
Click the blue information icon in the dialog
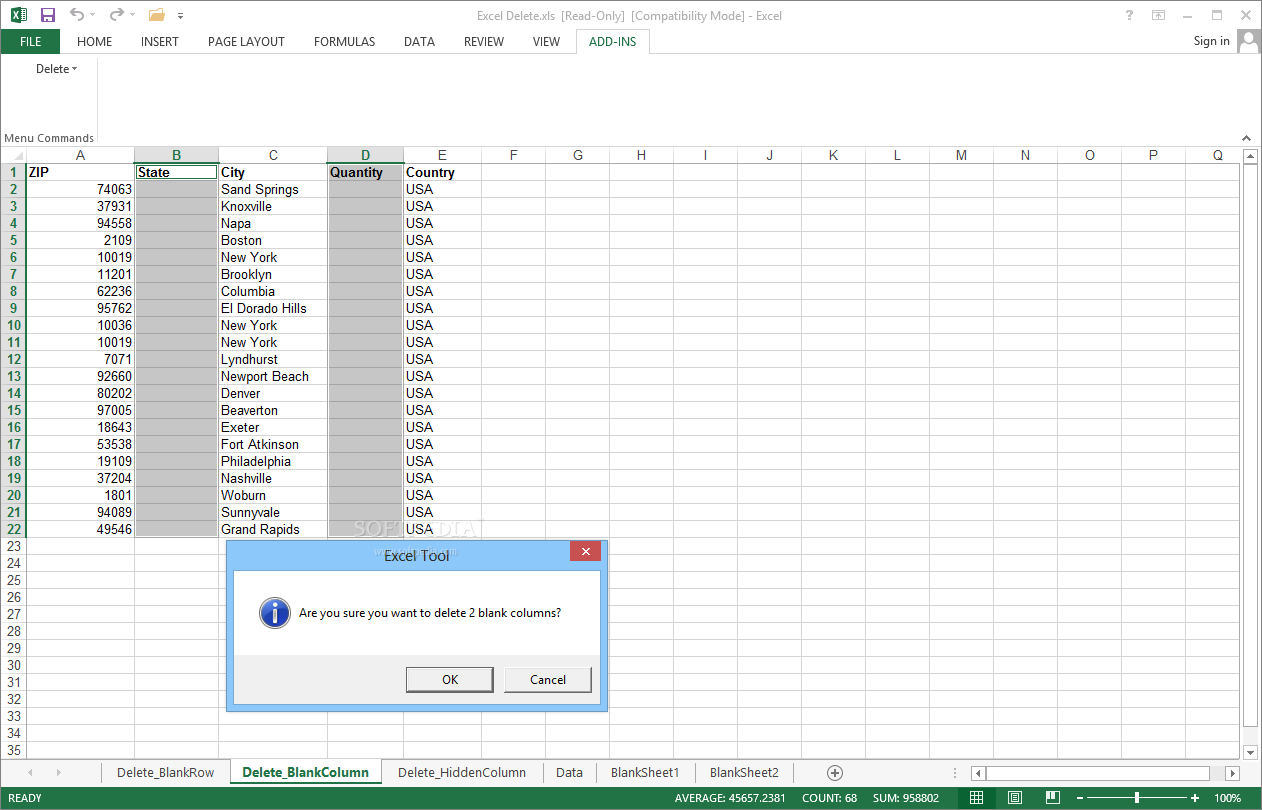(275, 613)
